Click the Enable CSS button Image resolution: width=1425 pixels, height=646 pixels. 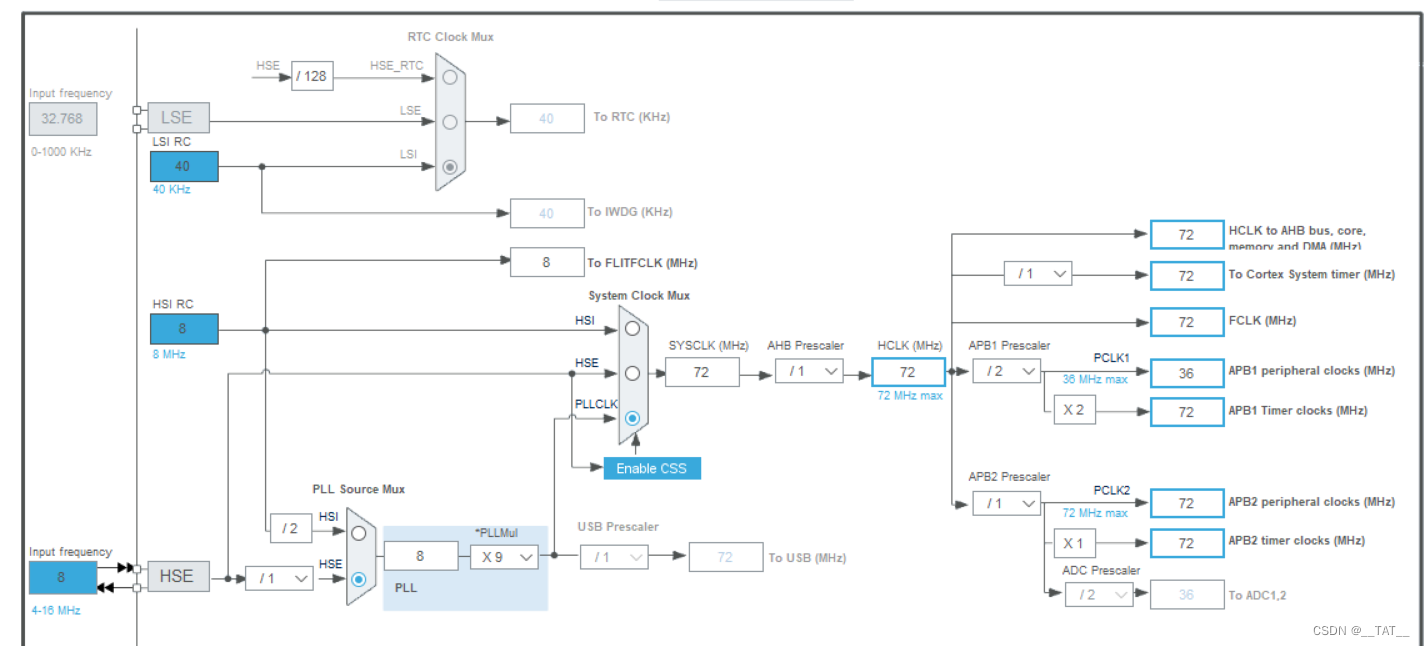pyautogui.click(x=652, y=468)
